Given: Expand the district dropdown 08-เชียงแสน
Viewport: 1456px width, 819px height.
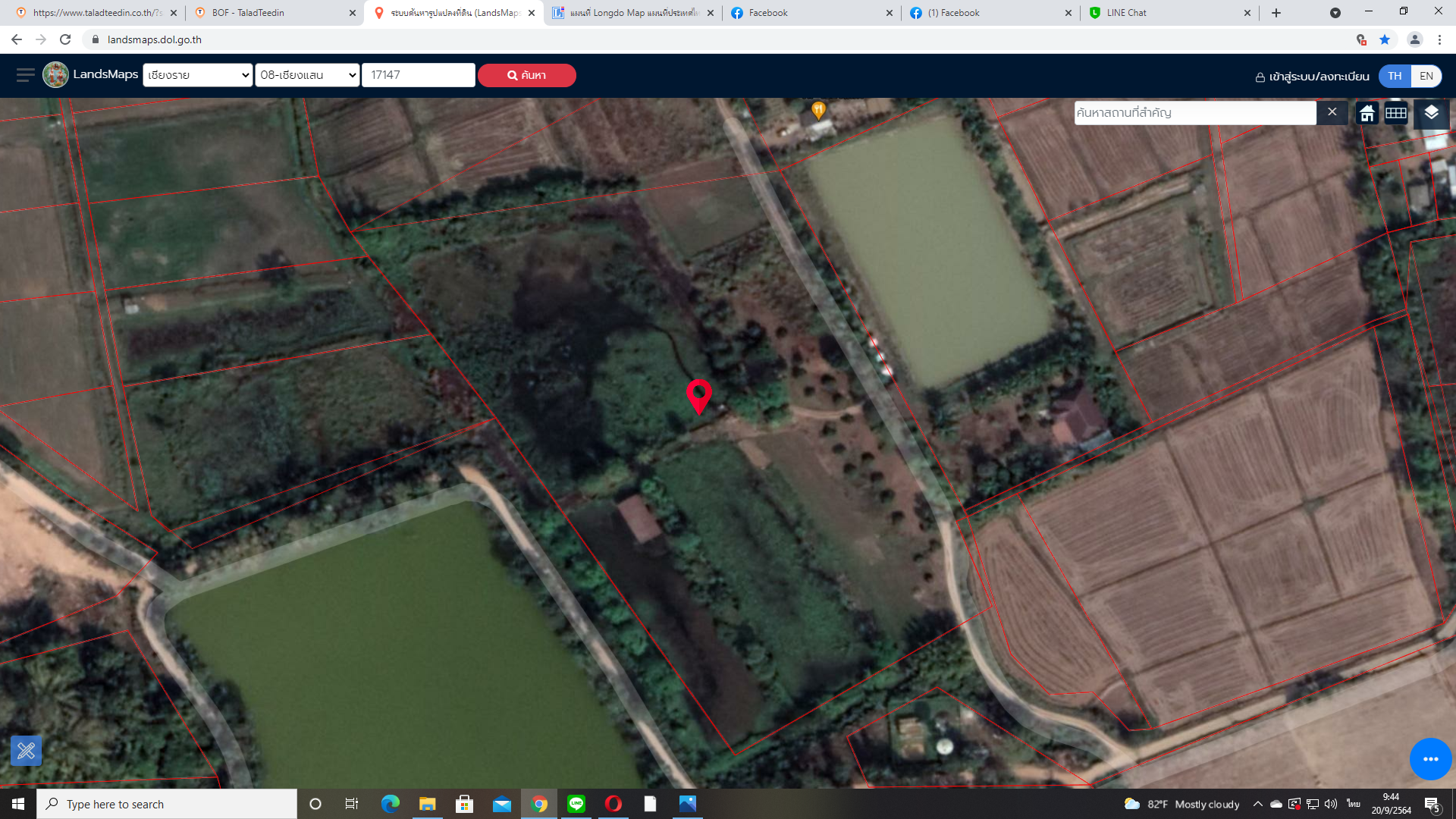Looking at the screenshot, I should click(x=307, y=75).
